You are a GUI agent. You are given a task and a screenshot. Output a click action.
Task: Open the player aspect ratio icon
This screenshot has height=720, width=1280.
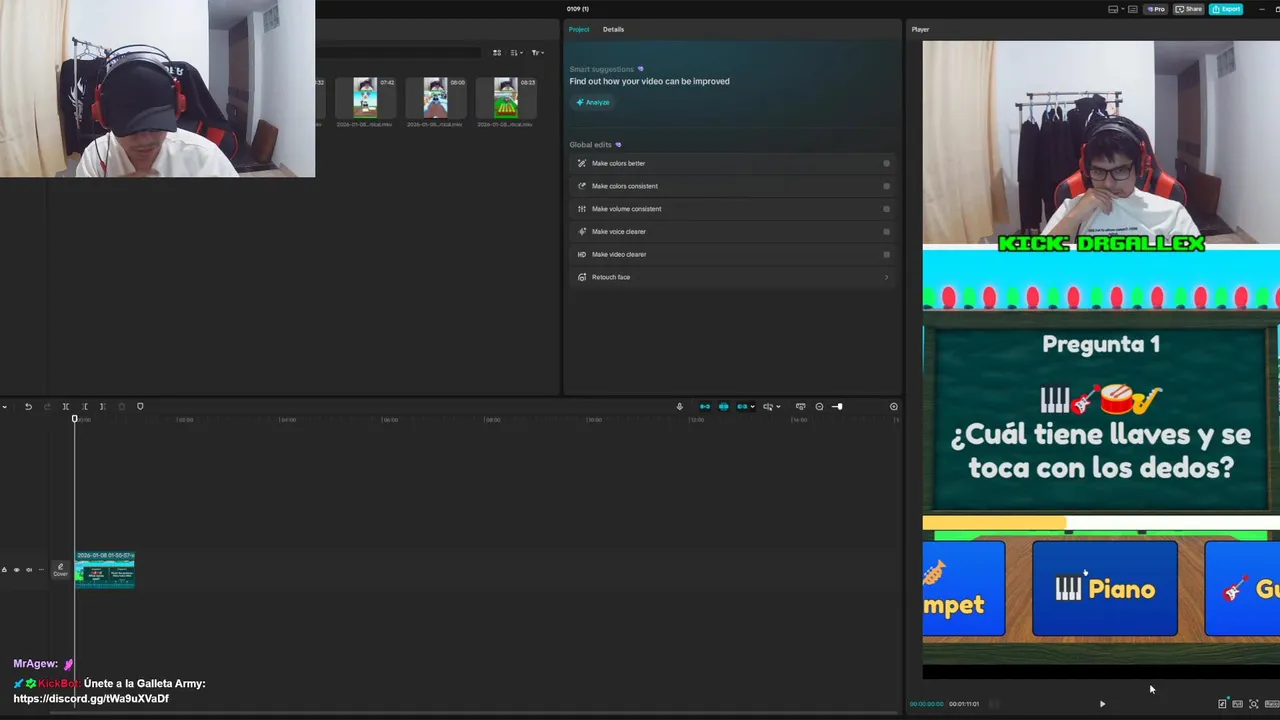click(x=1272, y=704)
